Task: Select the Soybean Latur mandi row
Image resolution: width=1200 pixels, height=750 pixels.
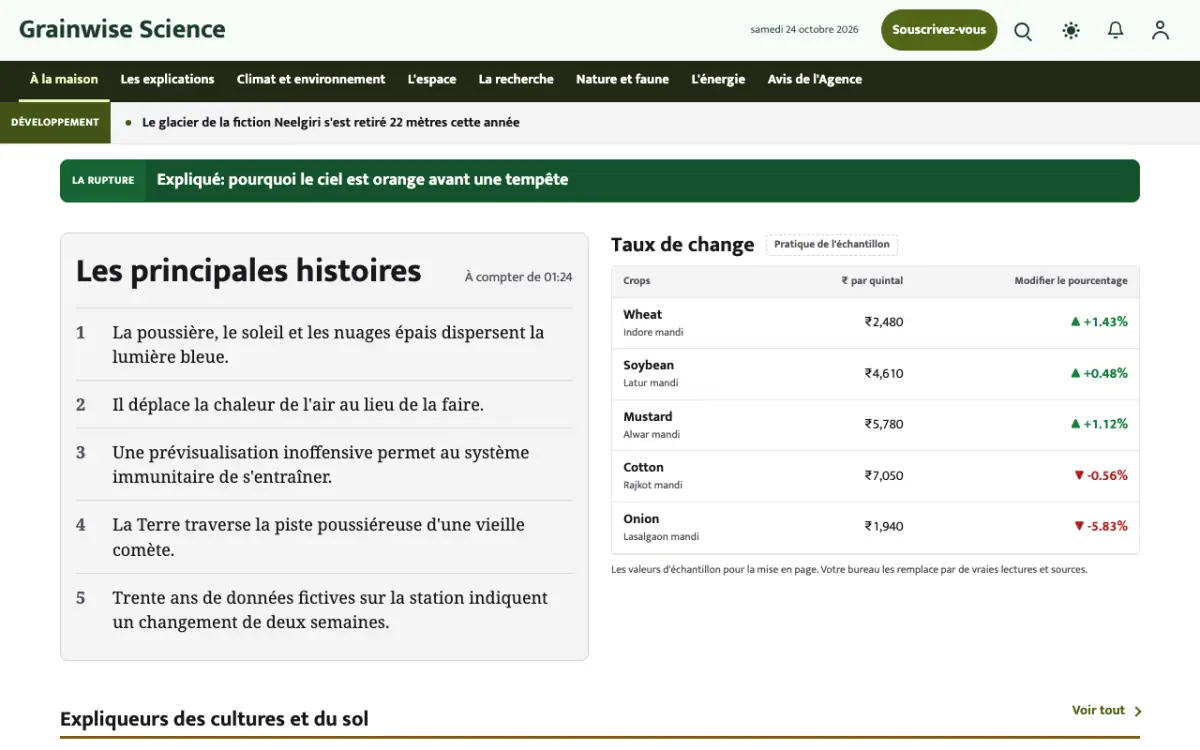Action: [x=875, y=373]
